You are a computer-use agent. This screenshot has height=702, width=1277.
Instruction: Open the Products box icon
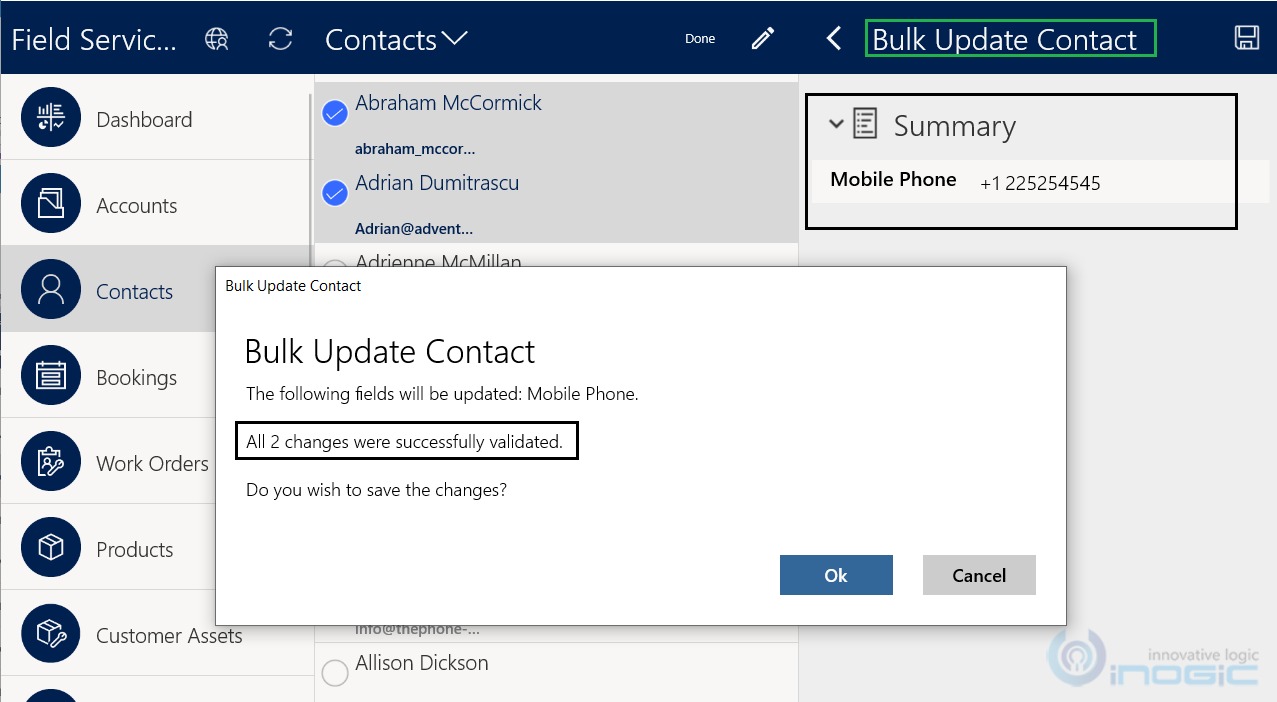pos(50,548)
